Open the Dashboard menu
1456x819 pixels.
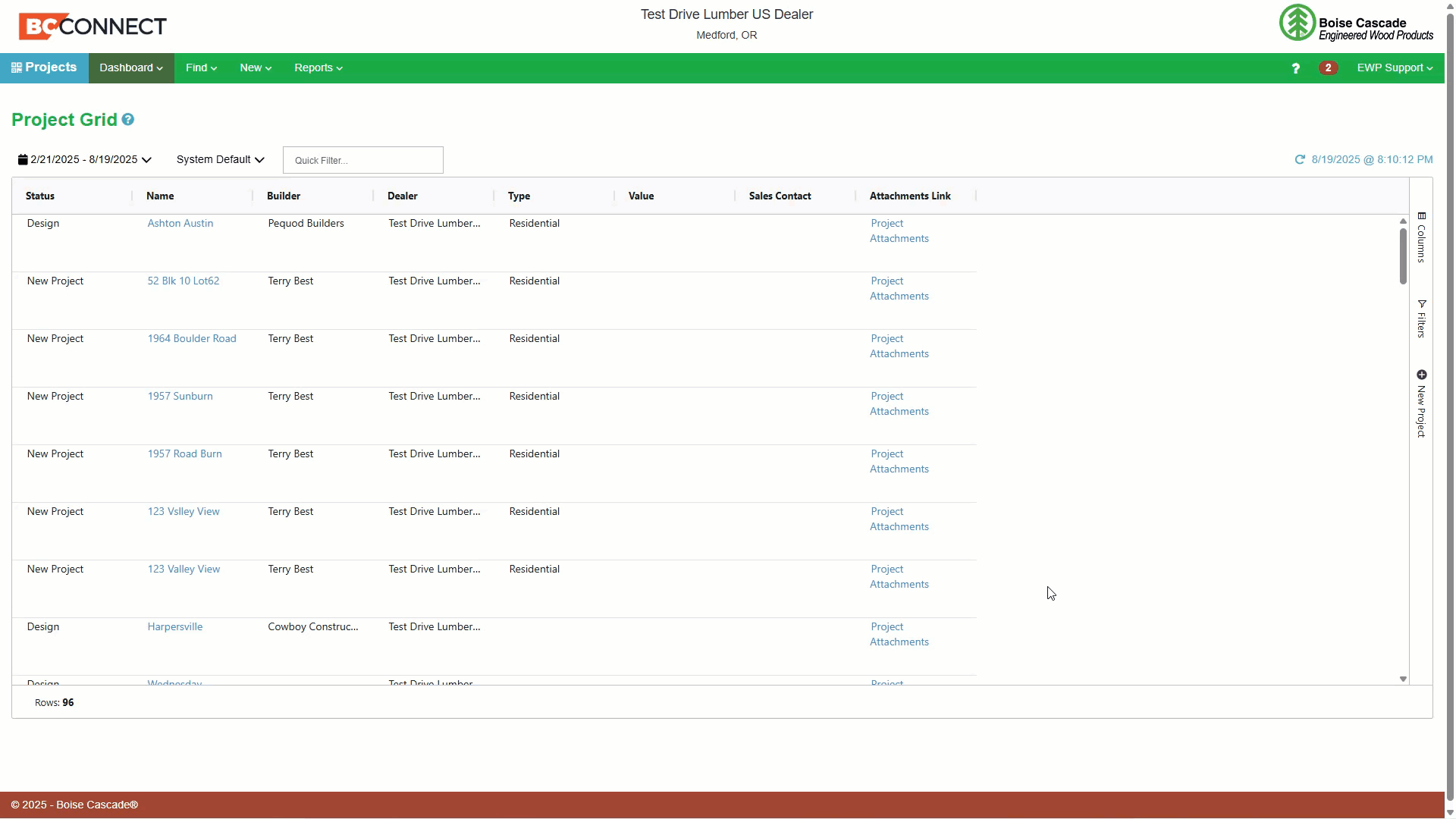pos(131,68)
